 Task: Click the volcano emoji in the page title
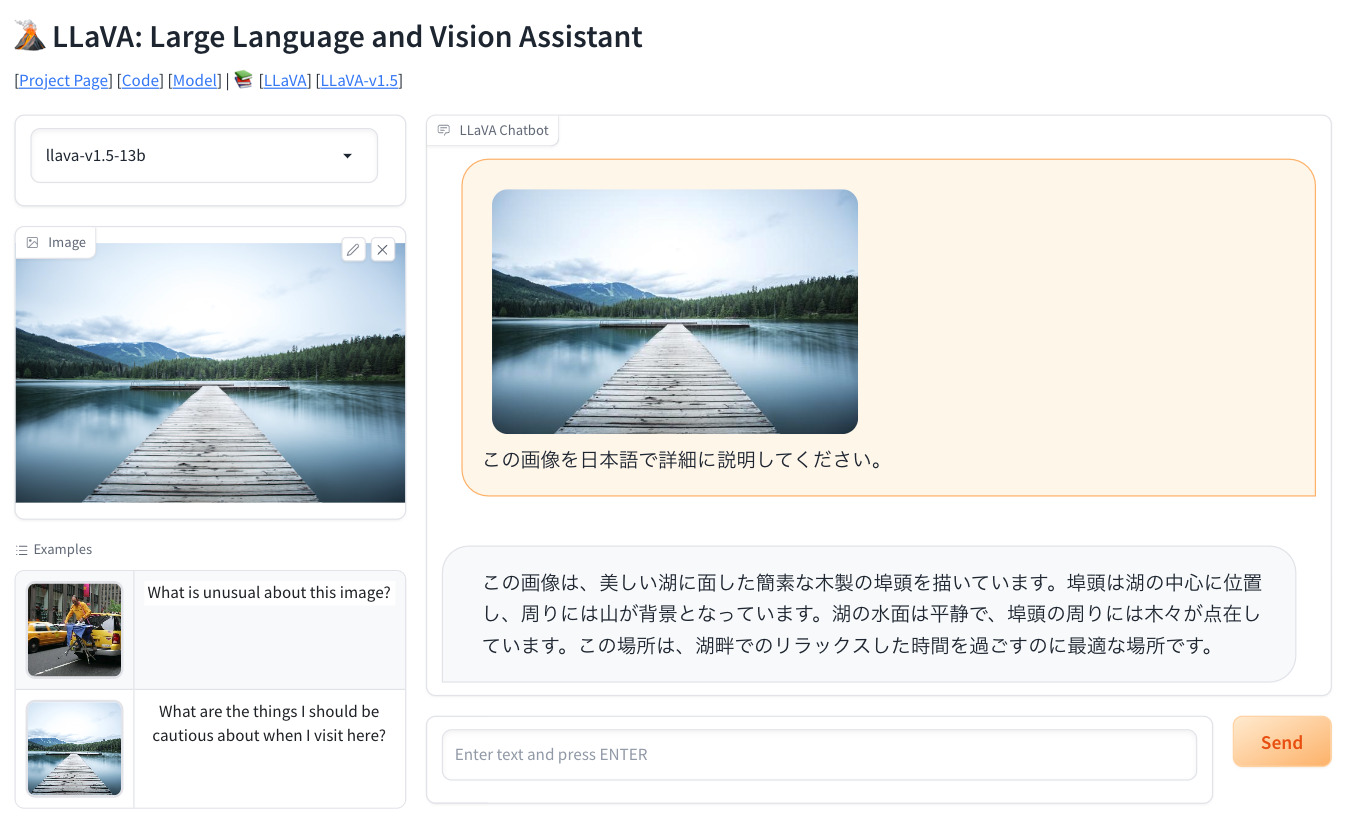pos(28,35)
